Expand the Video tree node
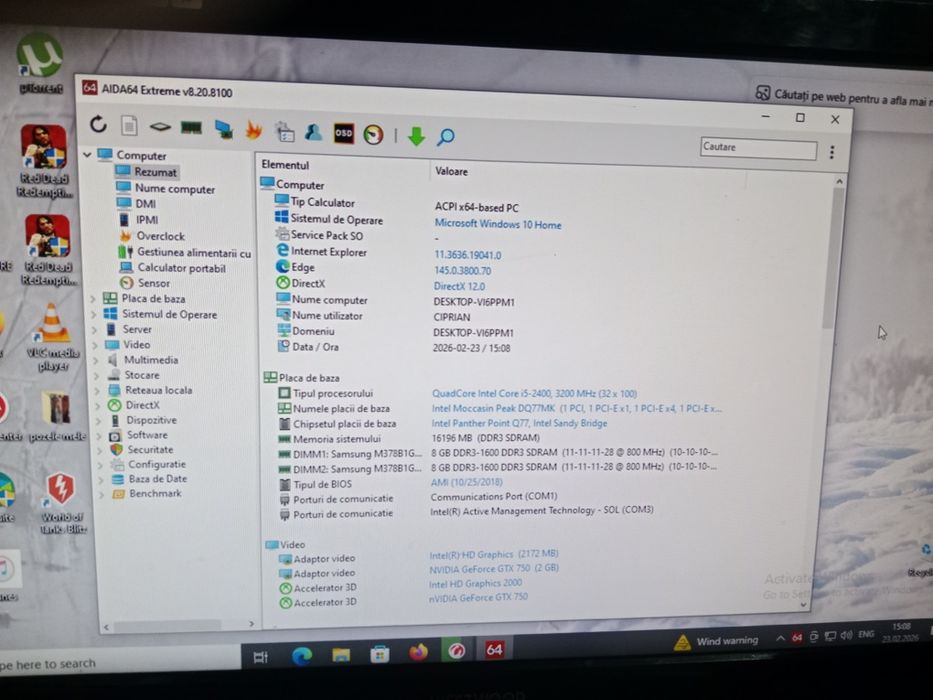The width and height of the screenshot is (933, 700). 95,345
